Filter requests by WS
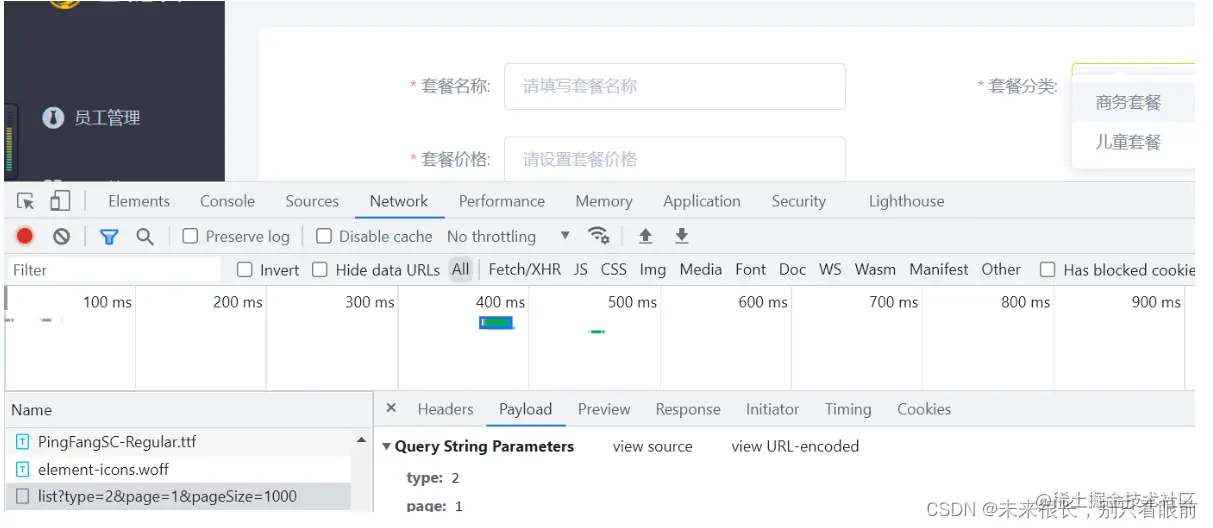The width and height of the screenshot is (1213, 528). (830, 270)
